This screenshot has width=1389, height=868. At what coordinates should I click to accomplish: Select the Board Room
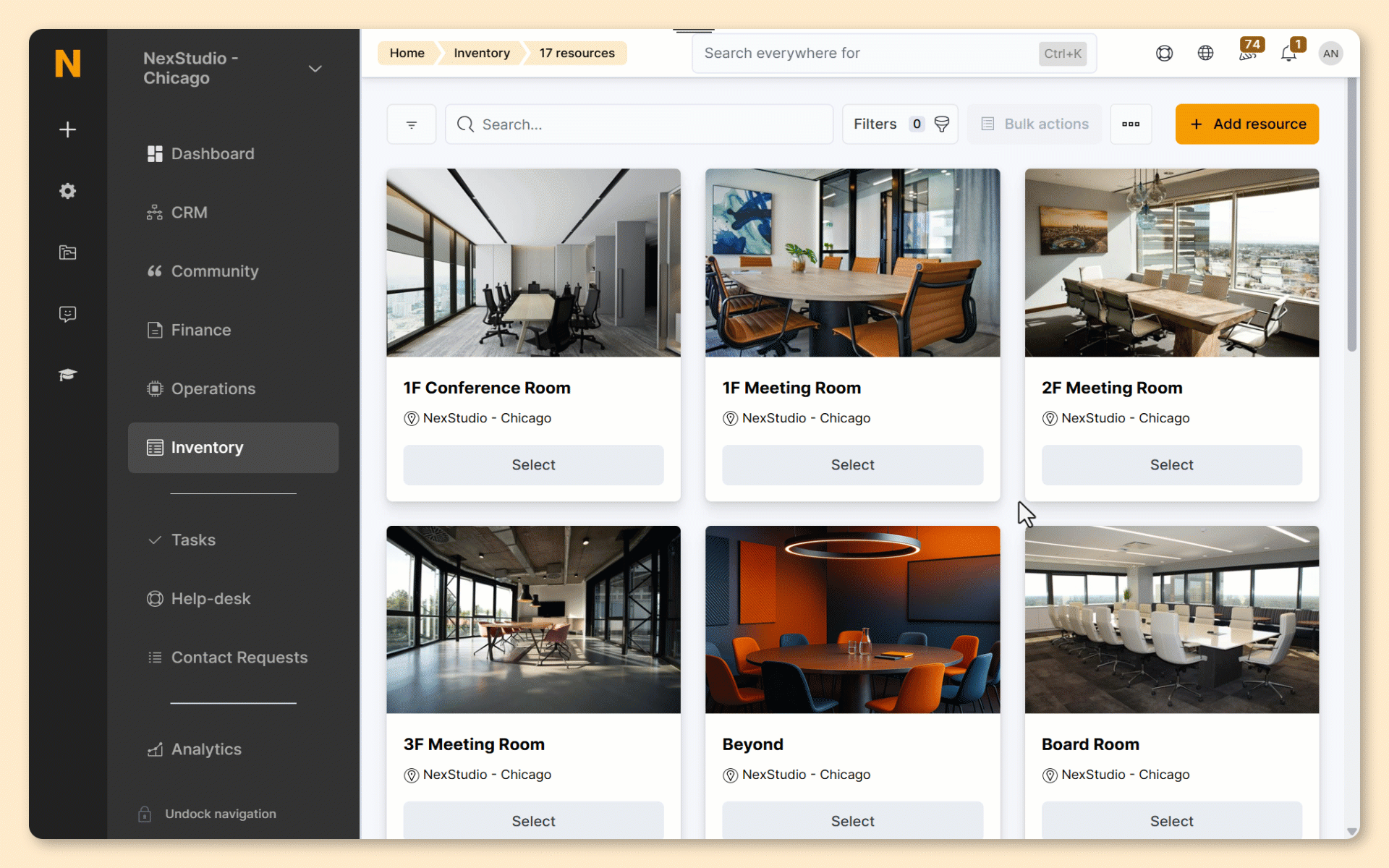(1172, 821)
